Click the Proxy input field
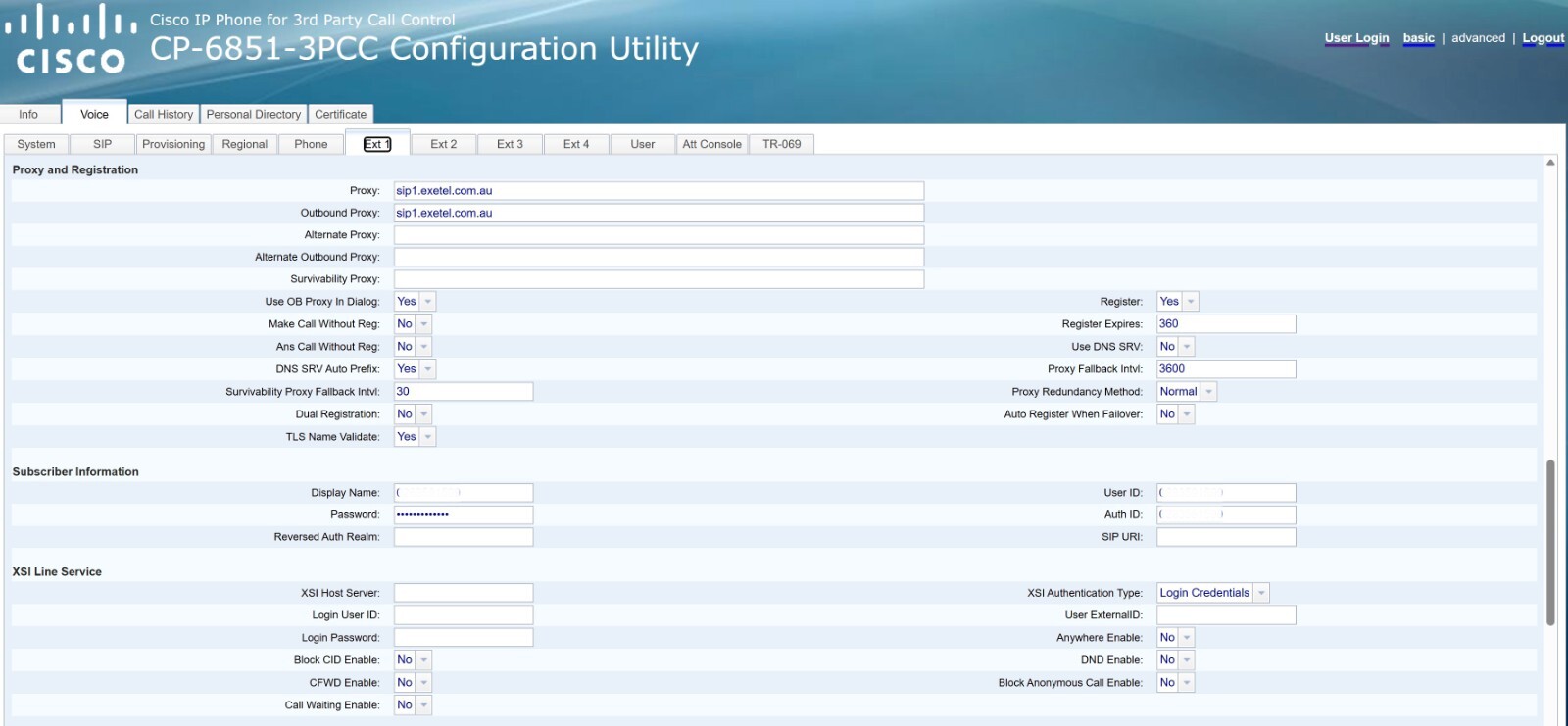This screenshot has width=1568, height=726. click(659, 191)
